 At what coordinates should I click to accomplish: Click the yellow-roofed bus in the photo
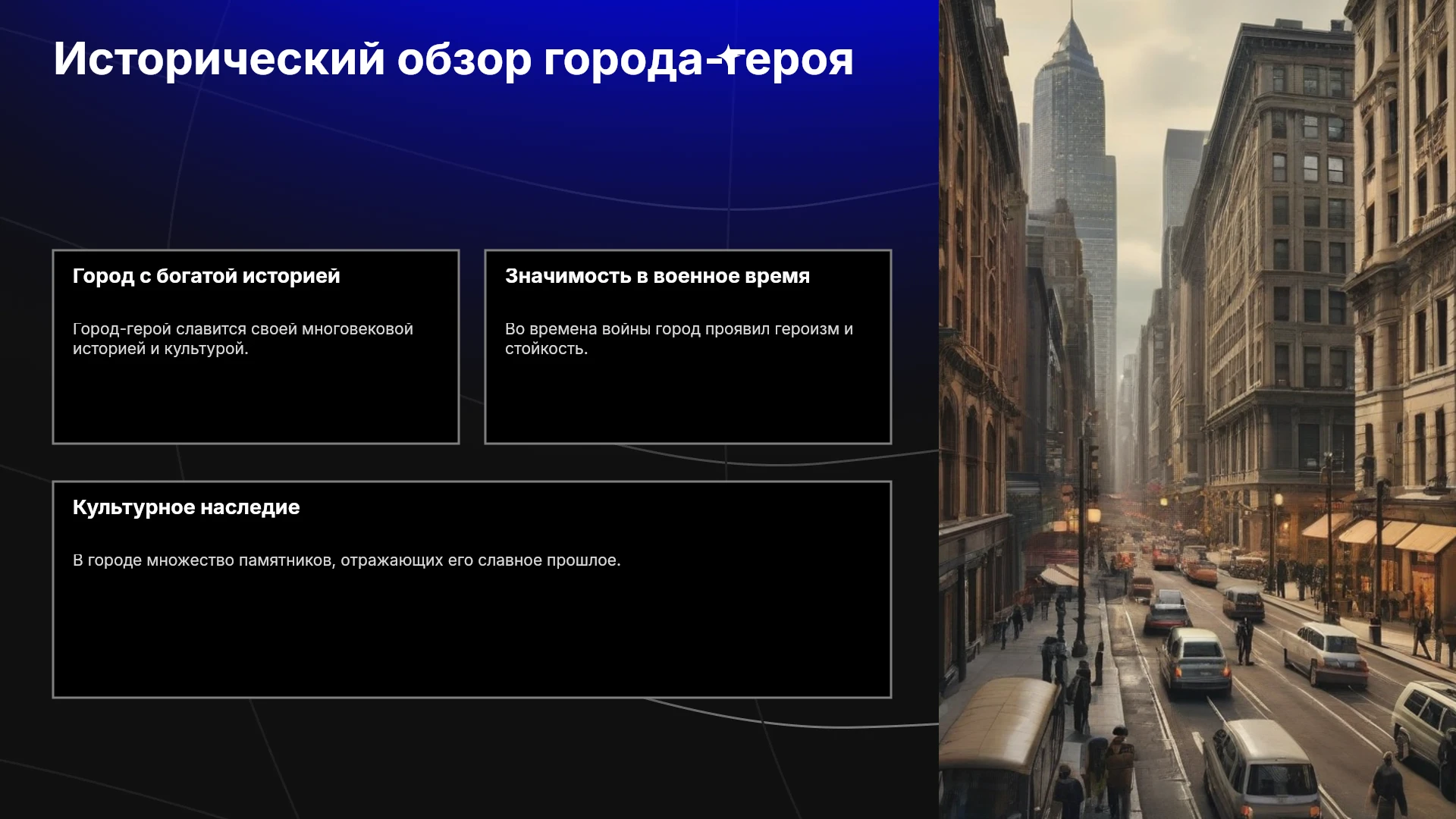tap(1001, 747)
